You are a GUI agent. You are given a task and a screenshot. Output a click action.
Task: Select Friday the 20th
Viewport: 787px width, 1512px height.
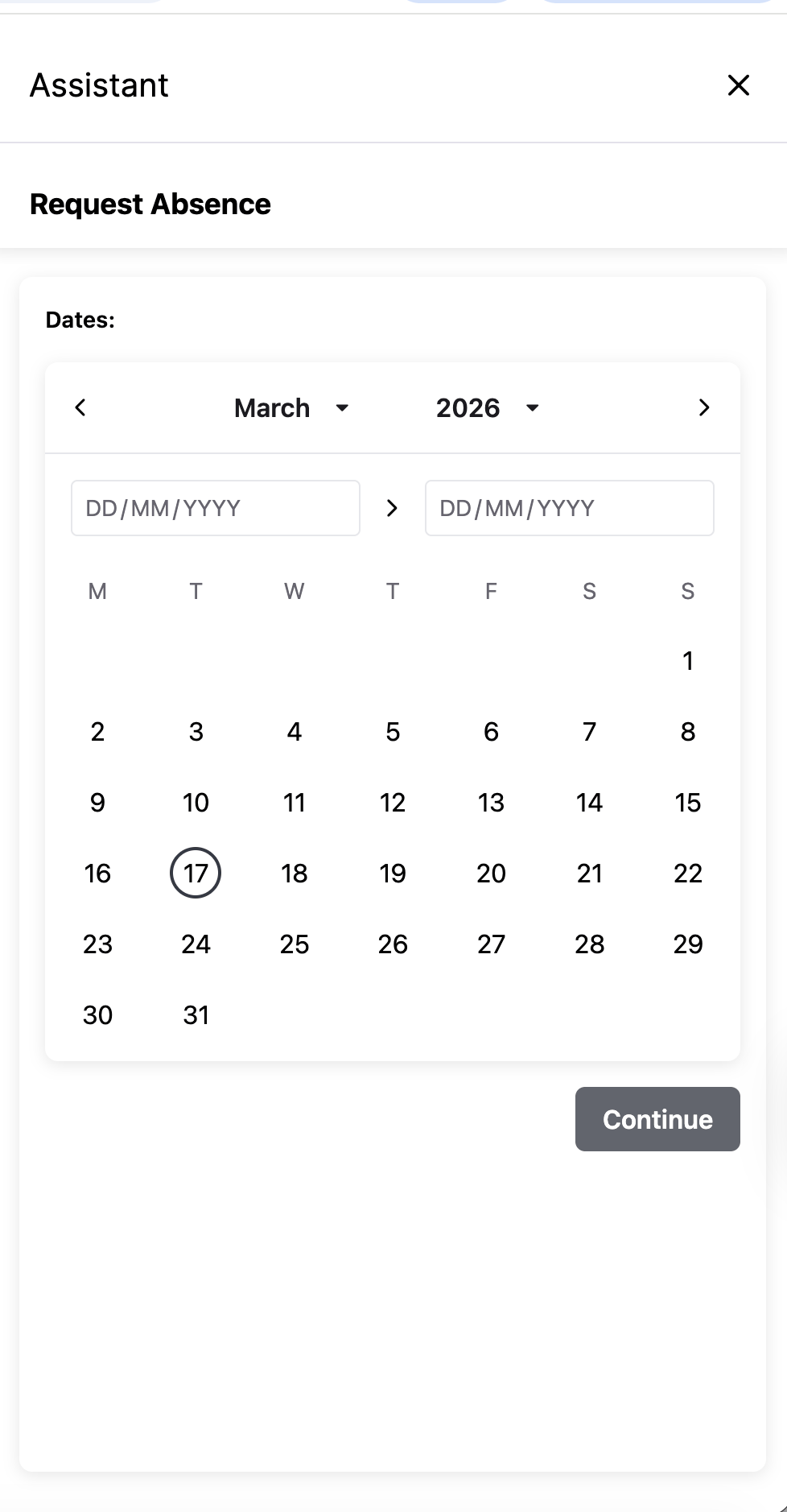(x=491, y=873)
